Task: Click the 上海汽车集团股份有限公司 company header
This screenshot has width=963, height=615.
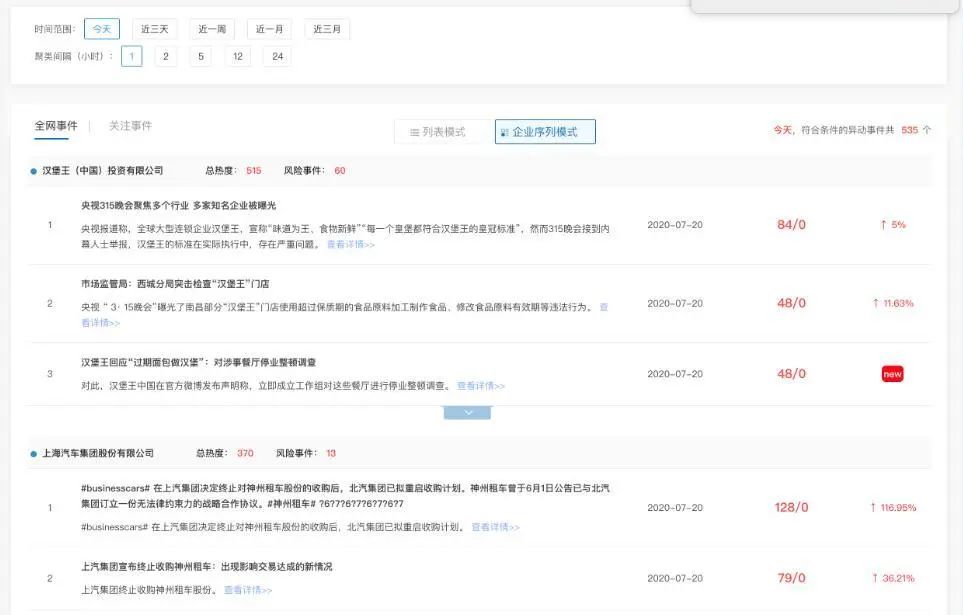Action: click(x=98, y=453)
